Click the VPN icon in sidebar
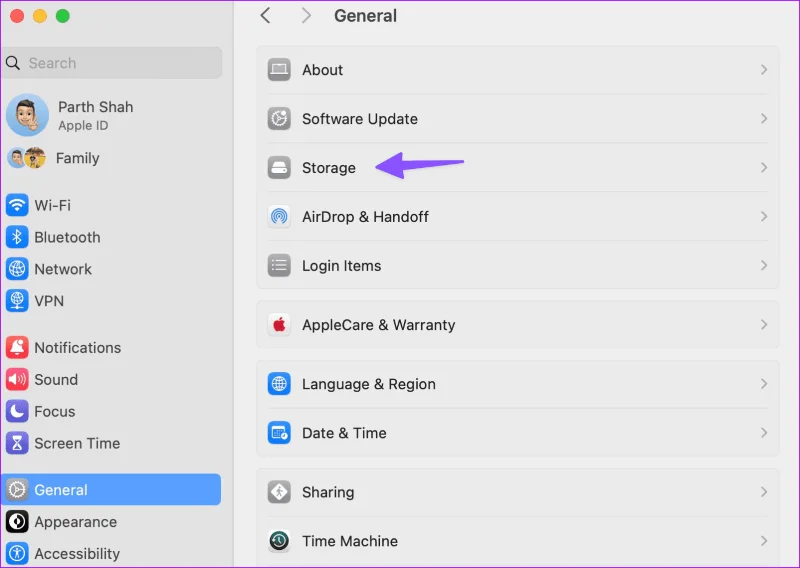The image size is (800, 568). 17,301
